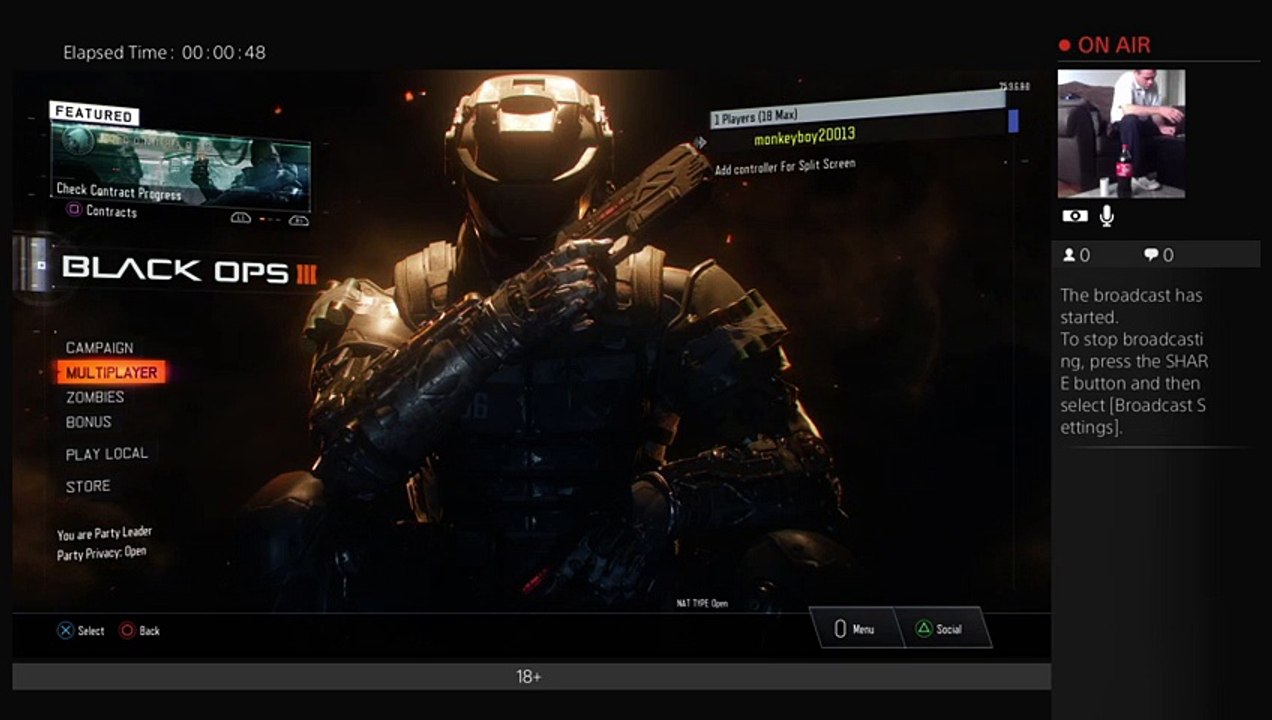1272x720 pixels.
Task: Click the L1 shoulder button indicator
Action: (240, 218)
